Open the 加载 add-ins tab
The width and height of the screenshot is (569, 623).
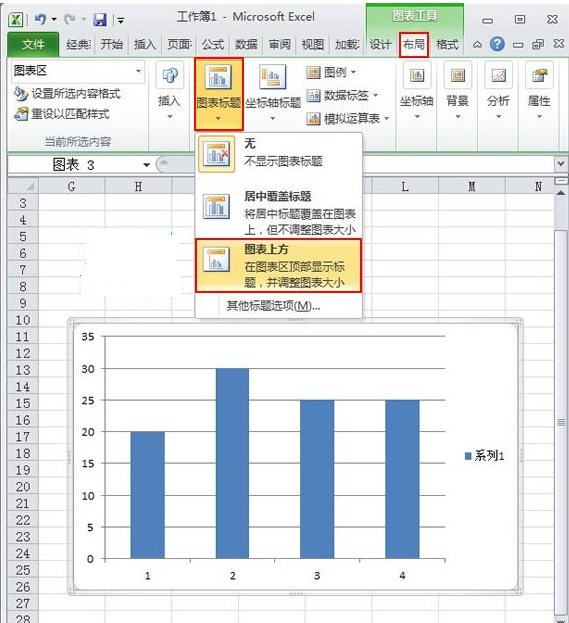(x=346, y=44)
